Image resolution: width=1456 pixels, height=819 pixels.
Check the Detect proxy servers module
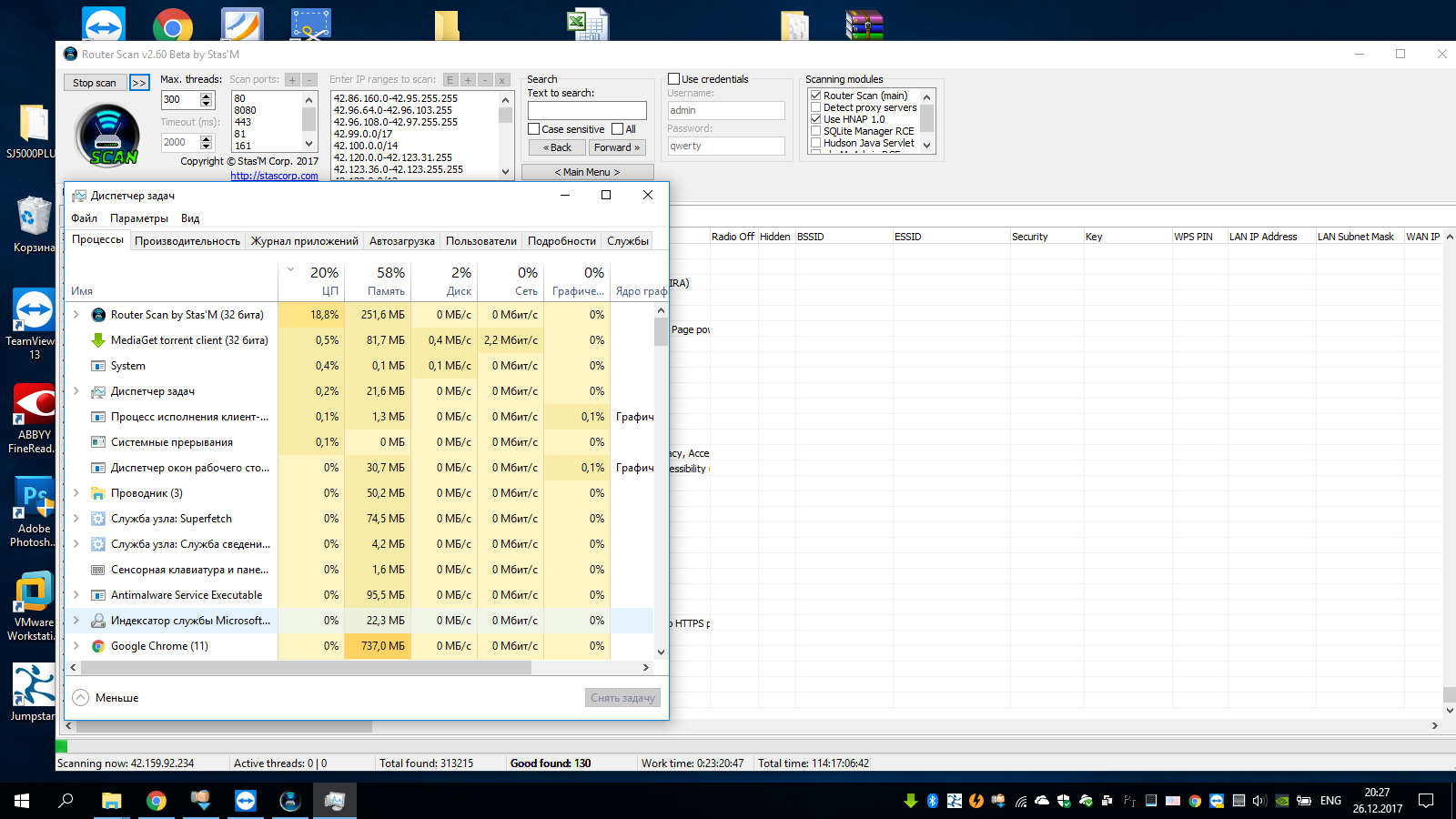pyautogui.click(x=816, y=107)
